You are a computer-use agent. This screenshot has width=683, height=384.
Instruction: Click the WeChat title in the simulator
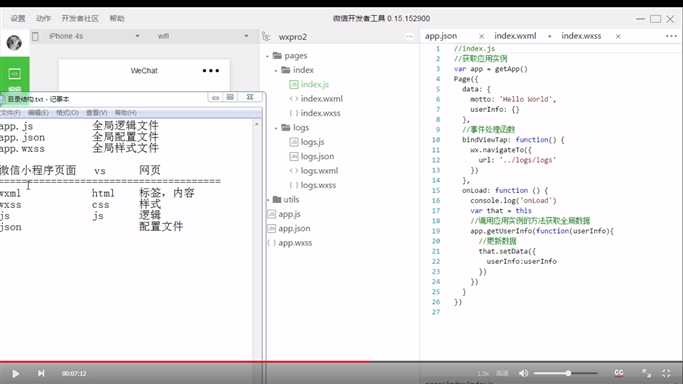pyautogui.click(x=144, y=71)
